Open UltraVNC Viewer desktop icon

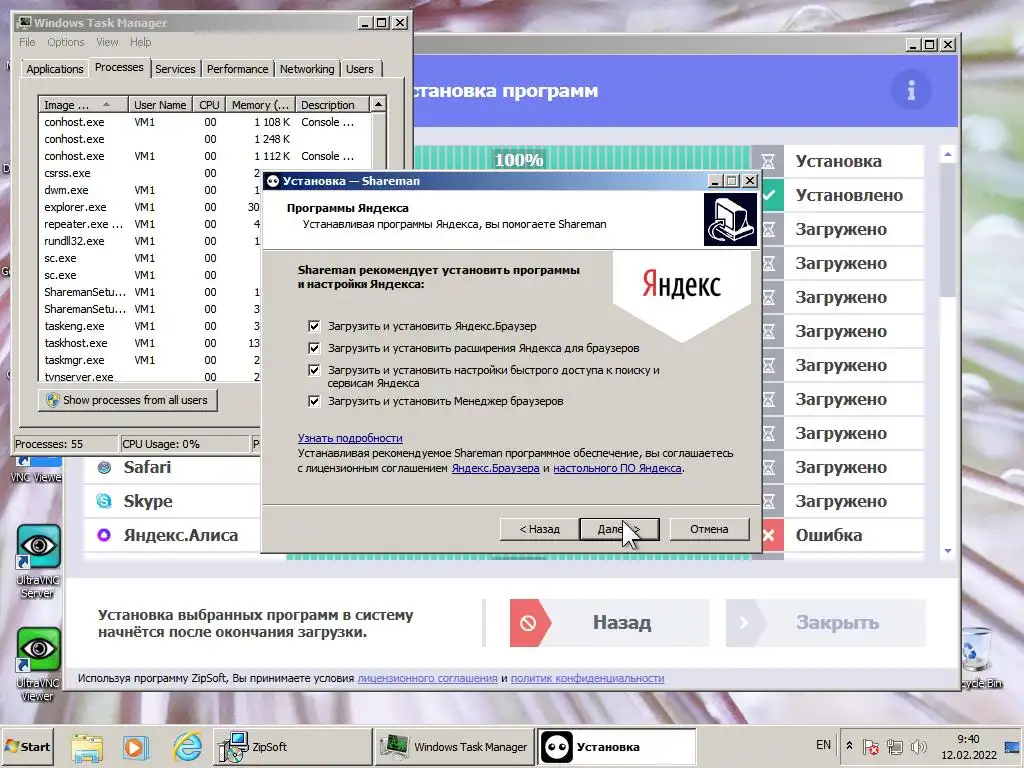click(38, 664)
